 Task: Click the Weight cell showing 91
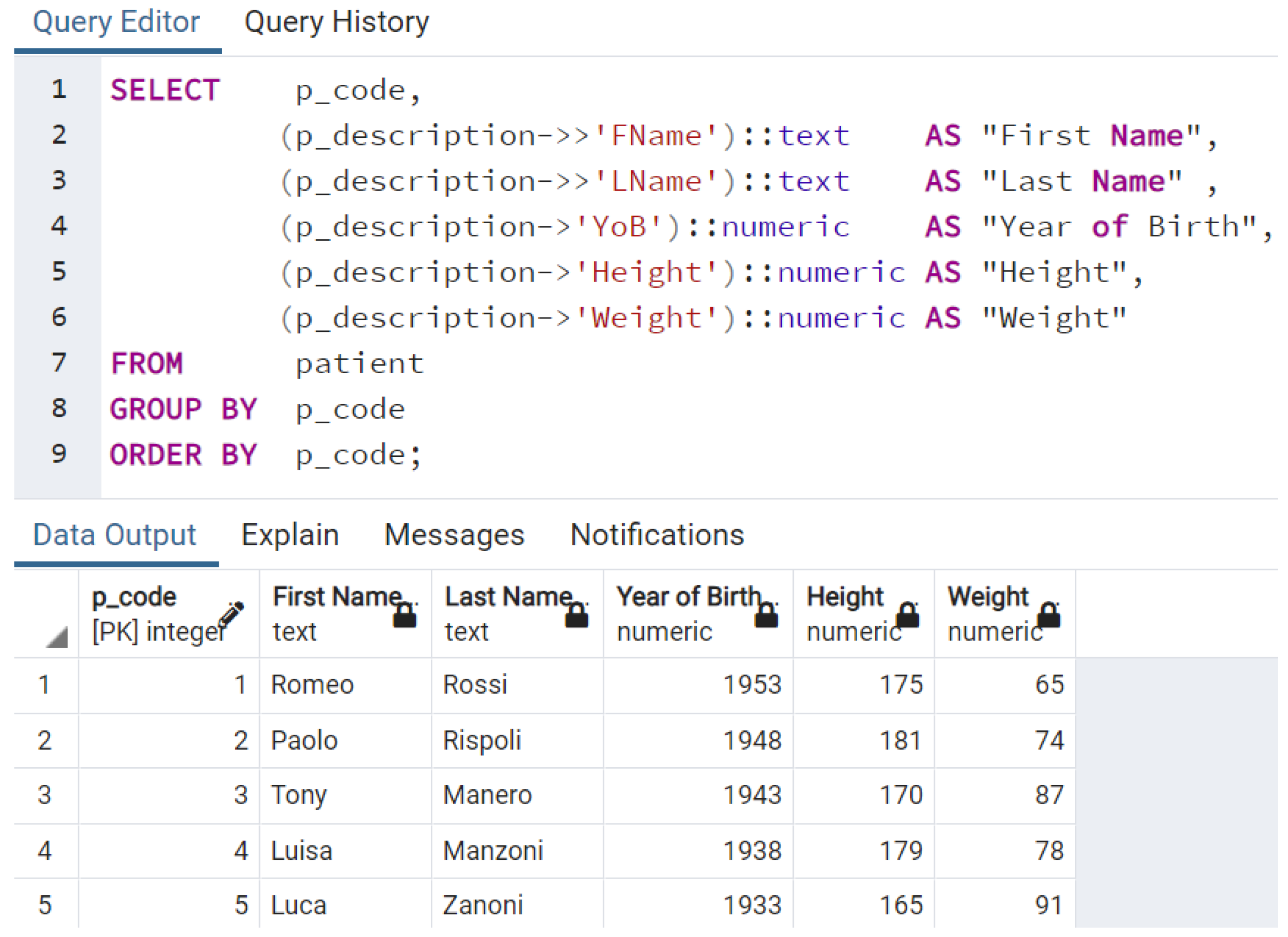[x=1005, y=906]
